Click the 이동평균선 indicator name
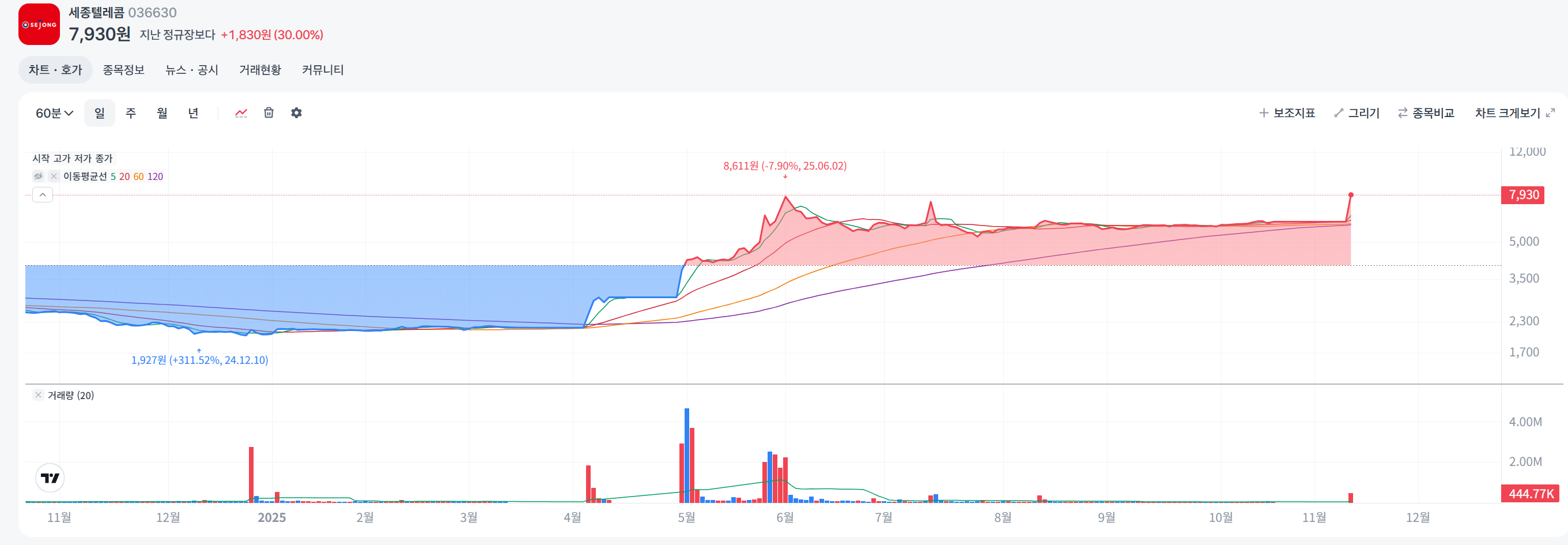Viewport: 1568px width, 545px height. [85, 176]
